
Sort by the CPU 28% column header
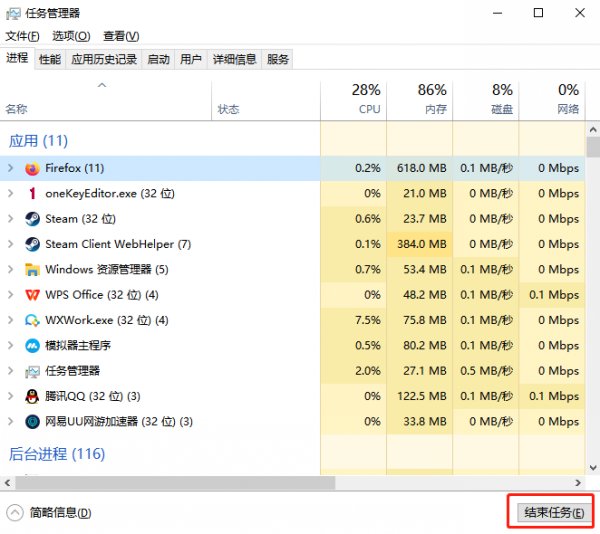(354, 100)
